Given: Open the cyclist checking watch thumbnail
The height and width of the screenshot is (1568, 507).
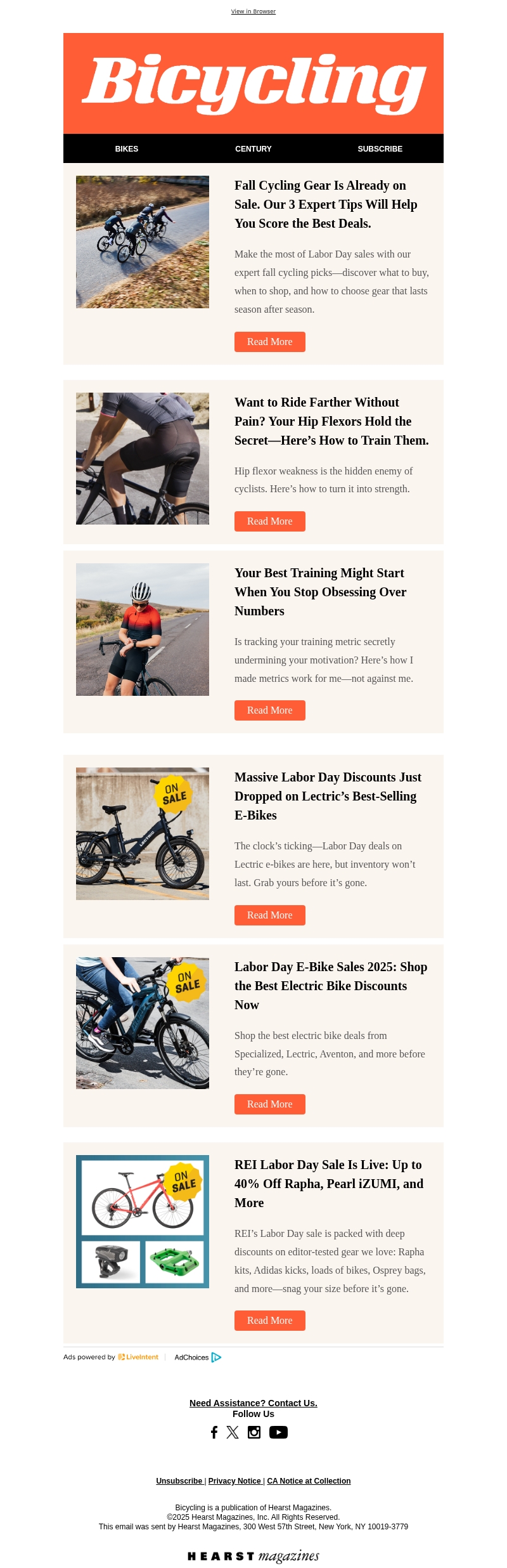Looking at the screenshot, I should click(x=143, y=629).
